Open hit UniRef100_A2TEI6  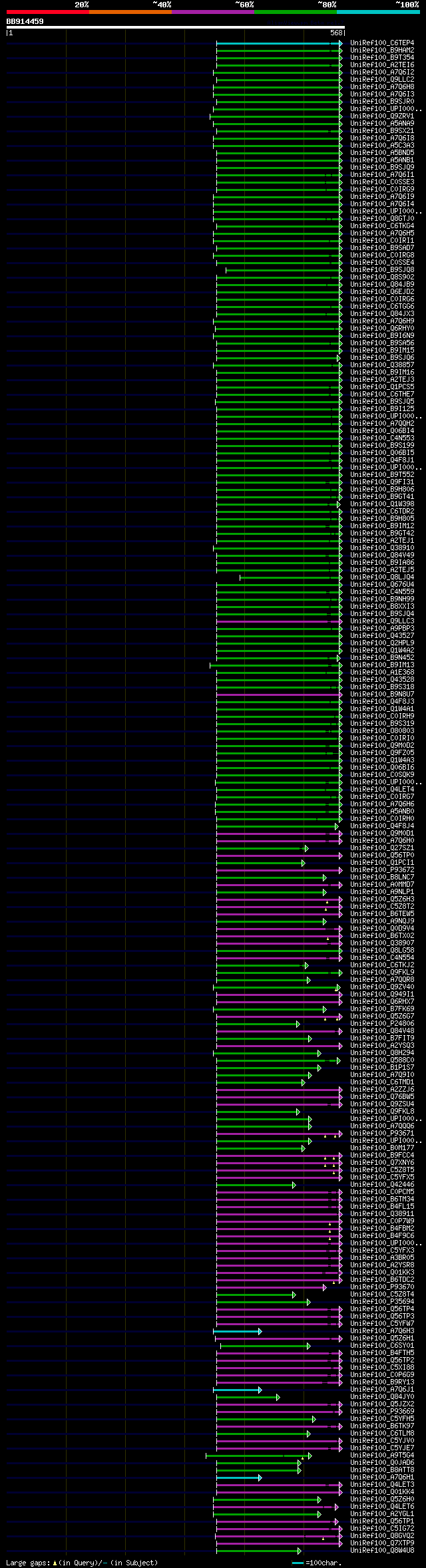382,65
